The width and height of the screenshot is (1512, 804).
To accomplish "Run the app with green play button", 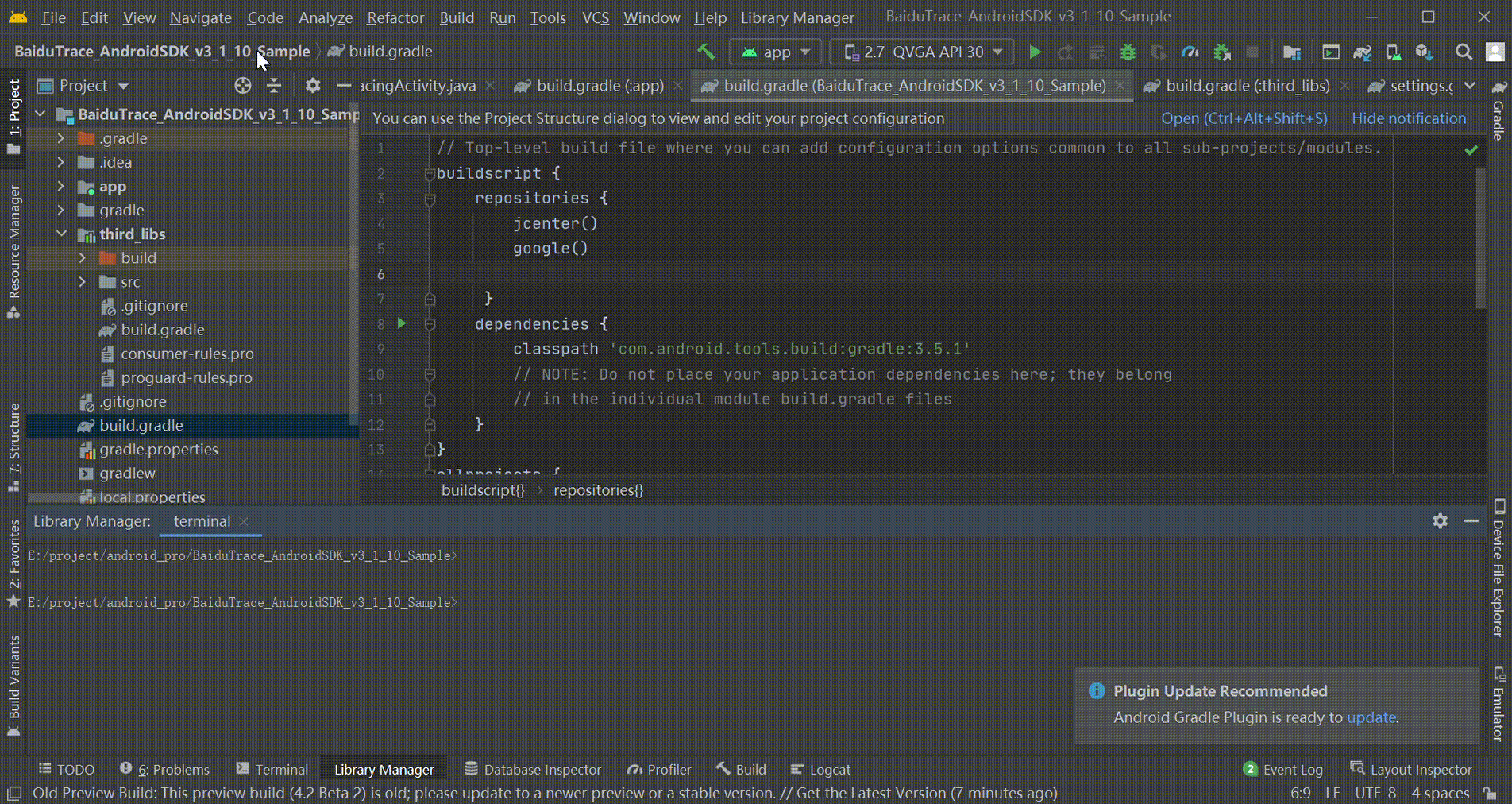I will pos(1035,52).
